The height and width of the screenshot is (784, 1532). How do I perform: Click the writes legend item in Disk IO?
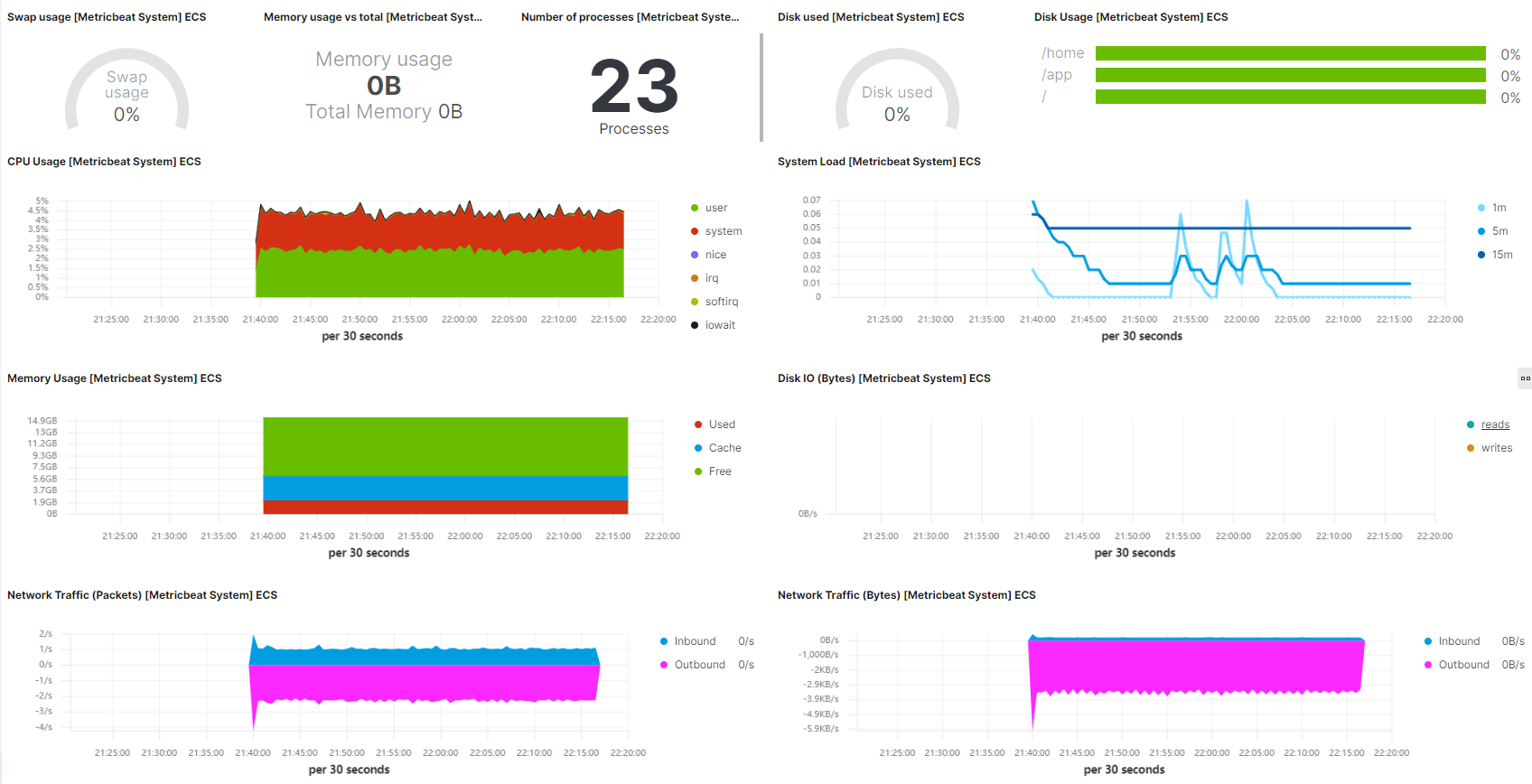1490,448
